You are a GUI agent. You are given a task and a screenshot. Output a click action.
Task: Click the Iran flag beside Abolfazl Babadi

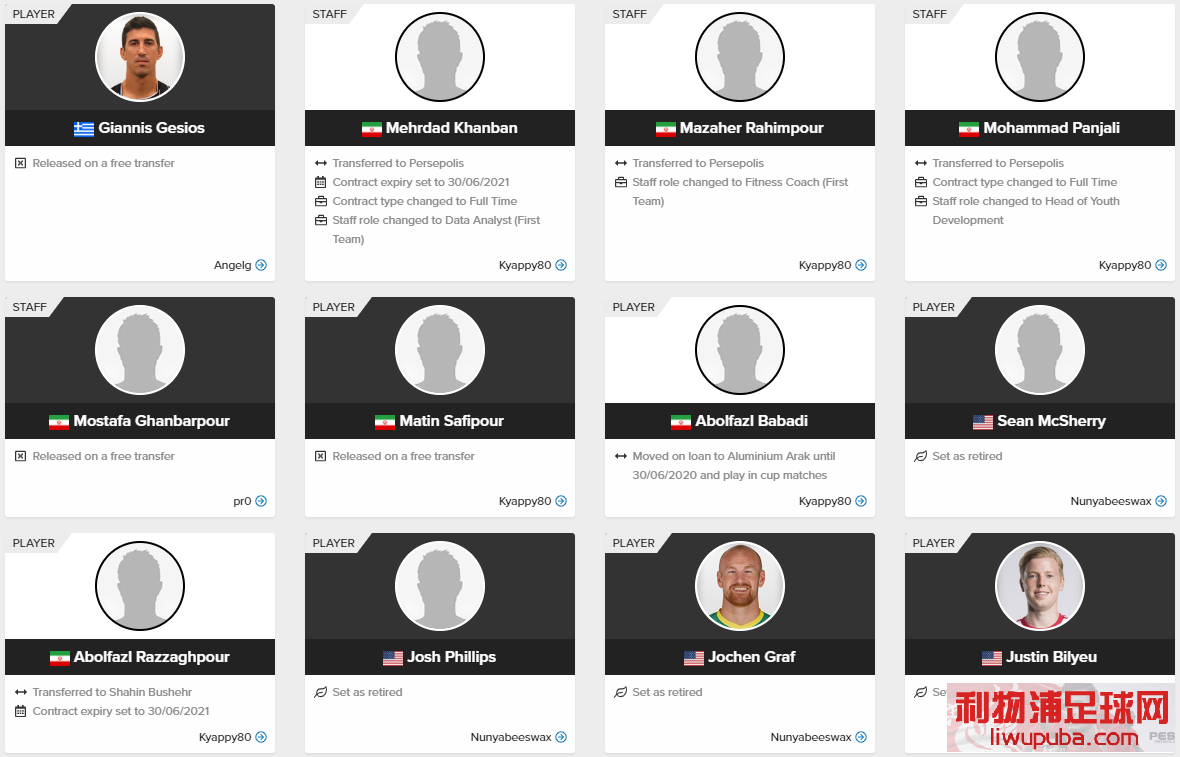pos(680,422)
